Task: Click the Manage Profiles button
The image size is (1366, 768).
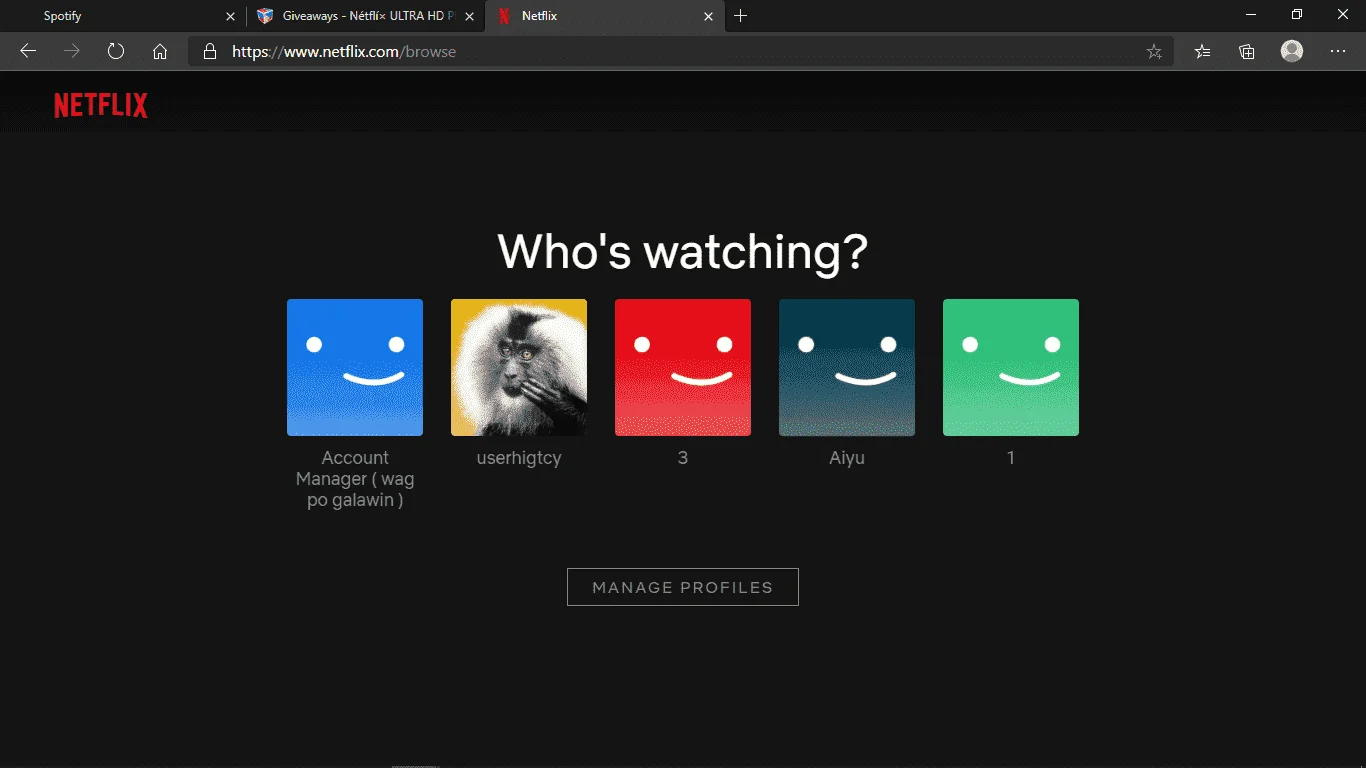Action: point(683,587)
